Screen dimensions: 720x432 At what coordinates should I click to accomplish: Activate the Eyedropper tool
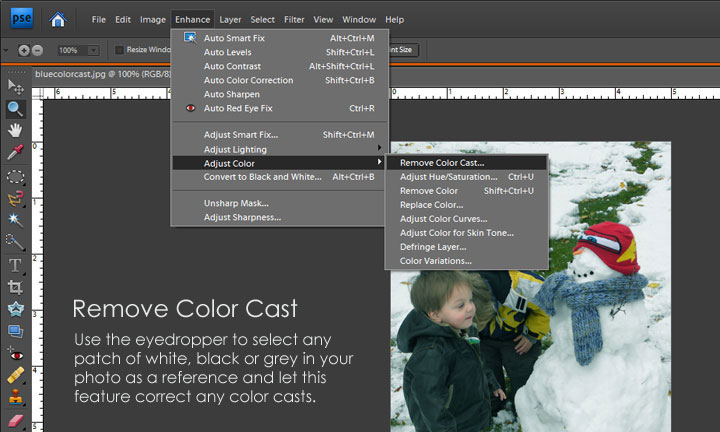point(15,152)
